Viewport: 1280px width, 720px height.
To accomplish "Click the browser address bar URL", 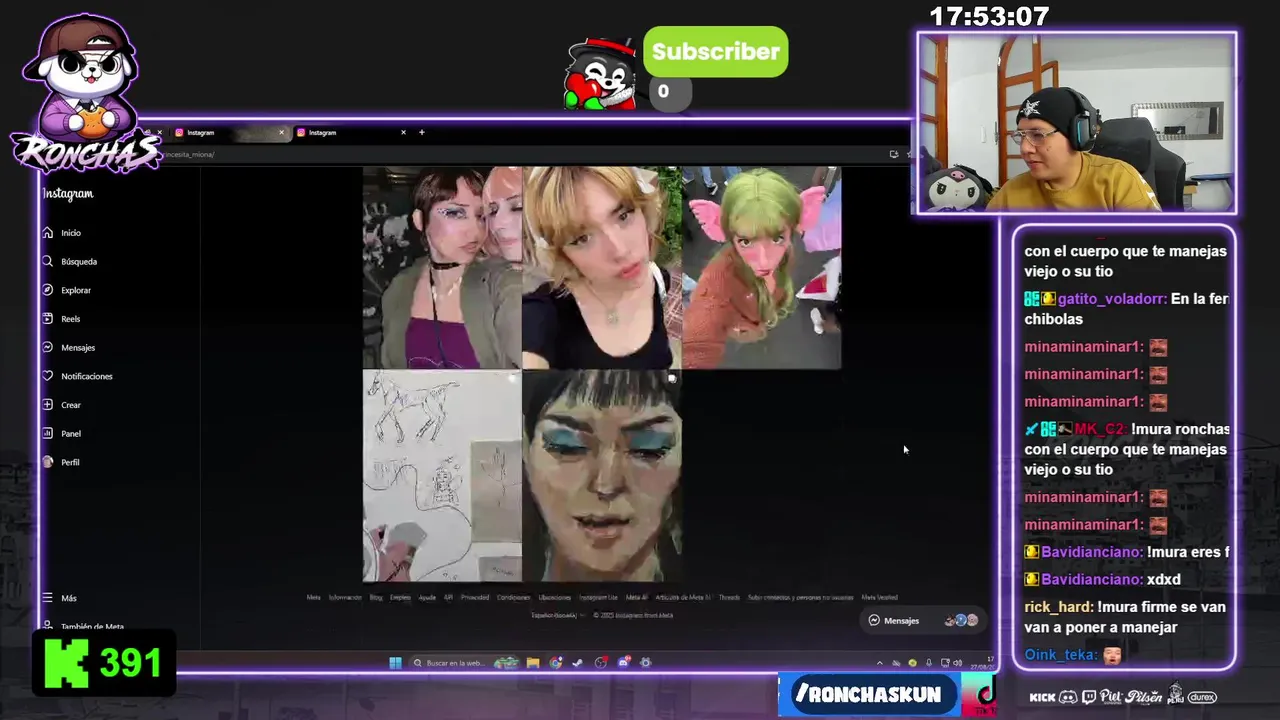I will pos(188,154).
